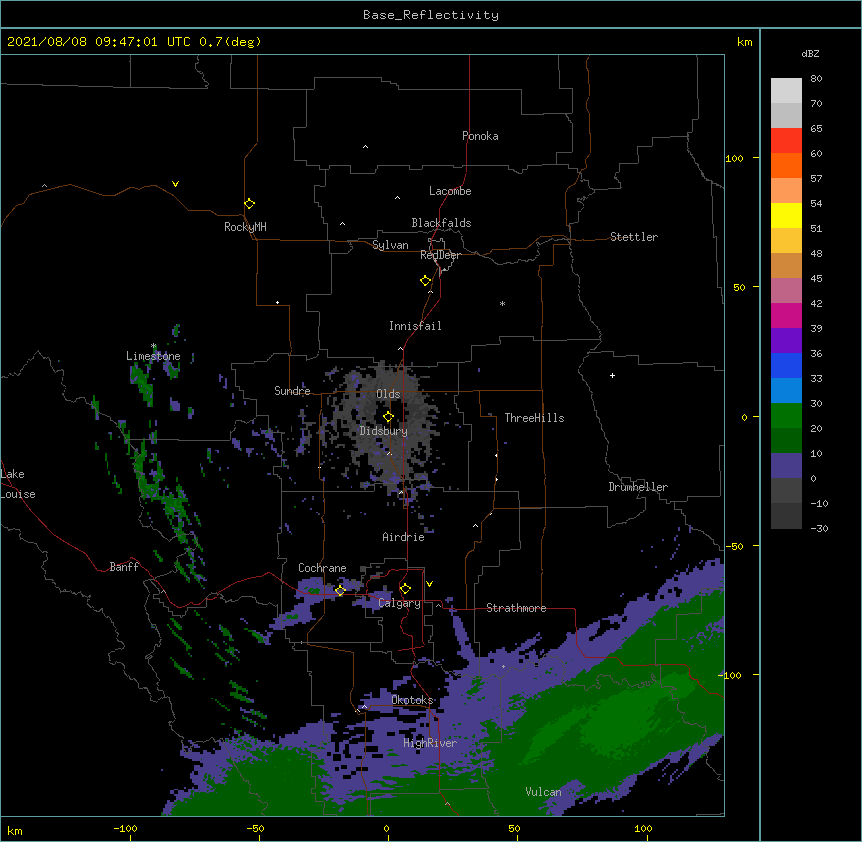Click the white asterisk marker east of Innisfail

[502, 303]
